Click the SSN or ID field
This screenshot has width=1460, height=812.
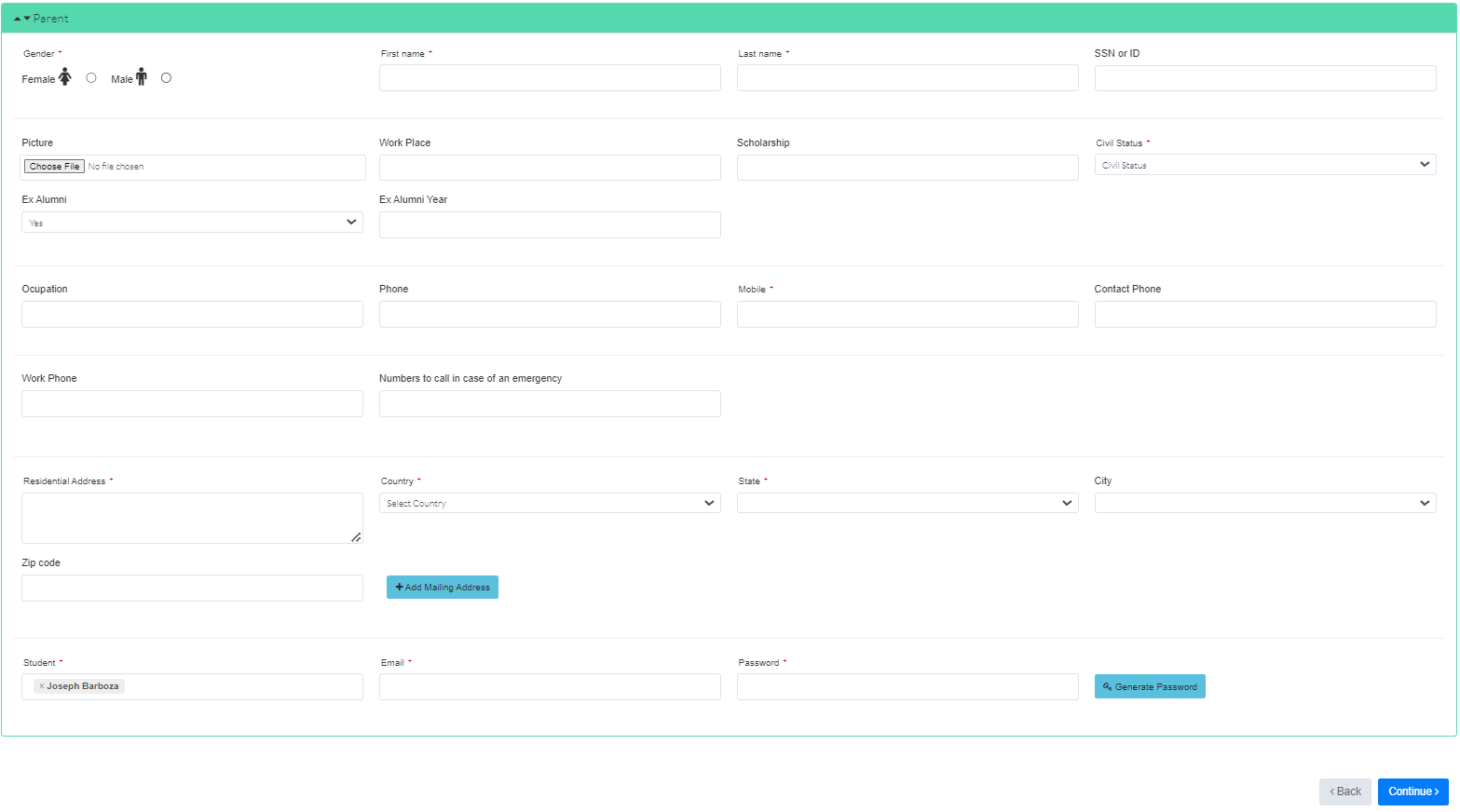pos(1265,78)
